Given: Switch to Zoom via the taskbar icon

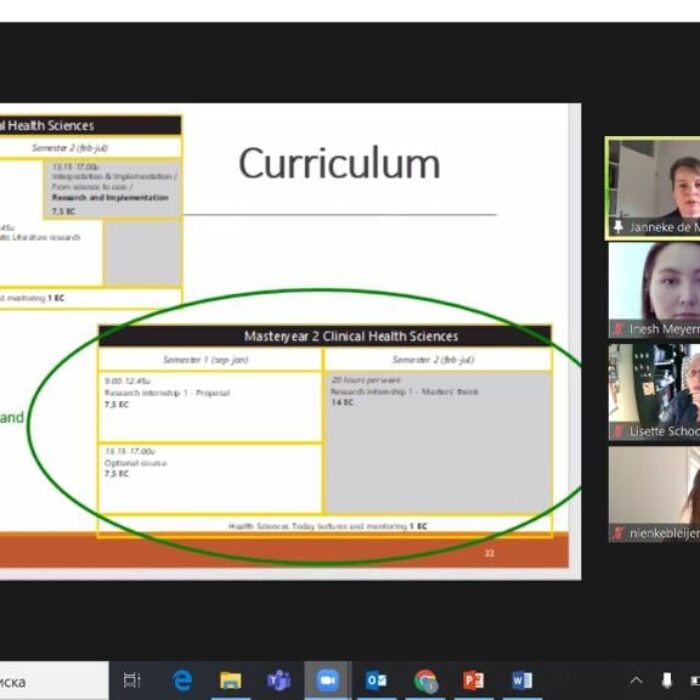Looking at the screenshot, I should 328,681.
